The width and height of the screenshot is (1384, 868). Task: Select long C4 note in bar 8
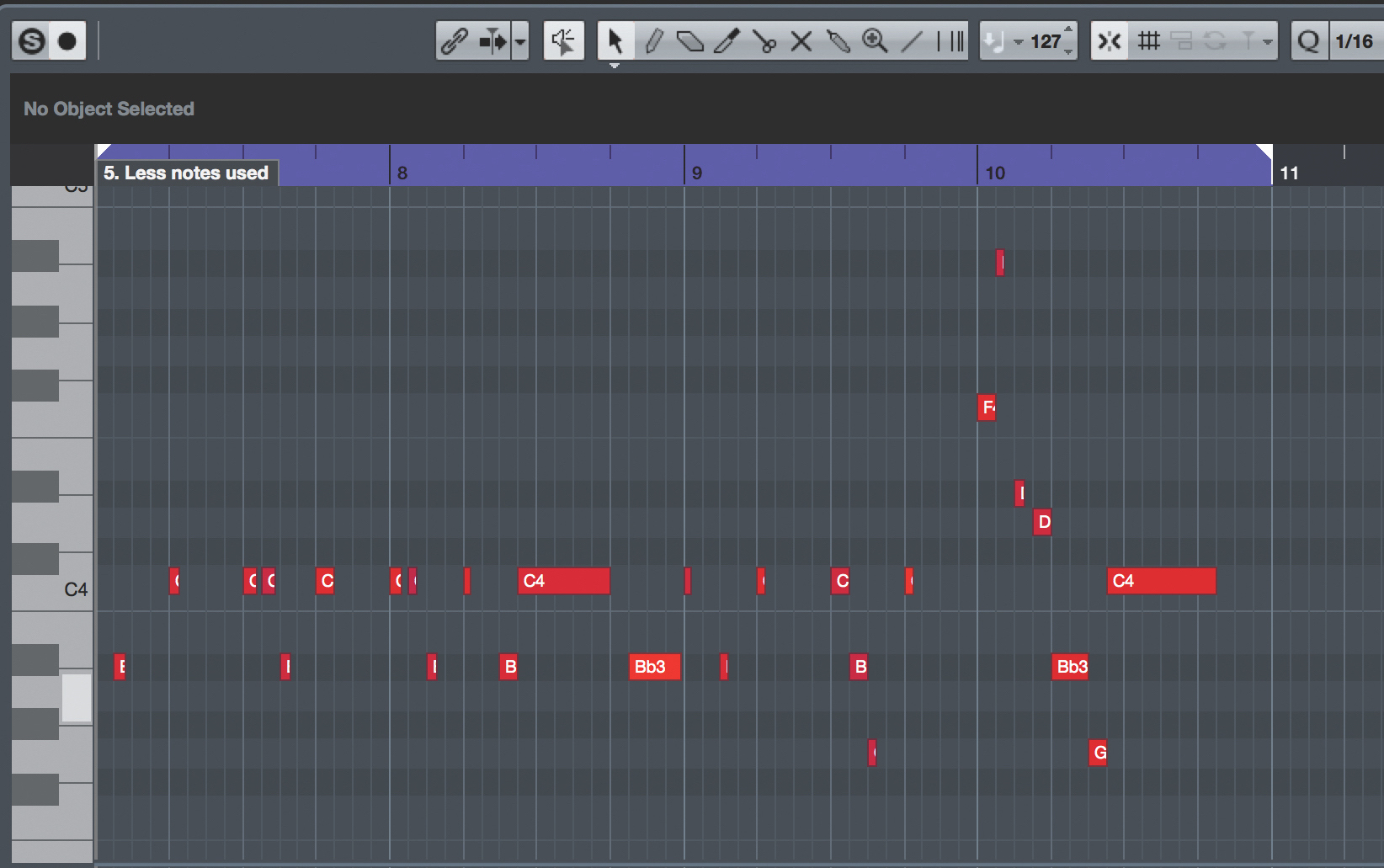563,581
